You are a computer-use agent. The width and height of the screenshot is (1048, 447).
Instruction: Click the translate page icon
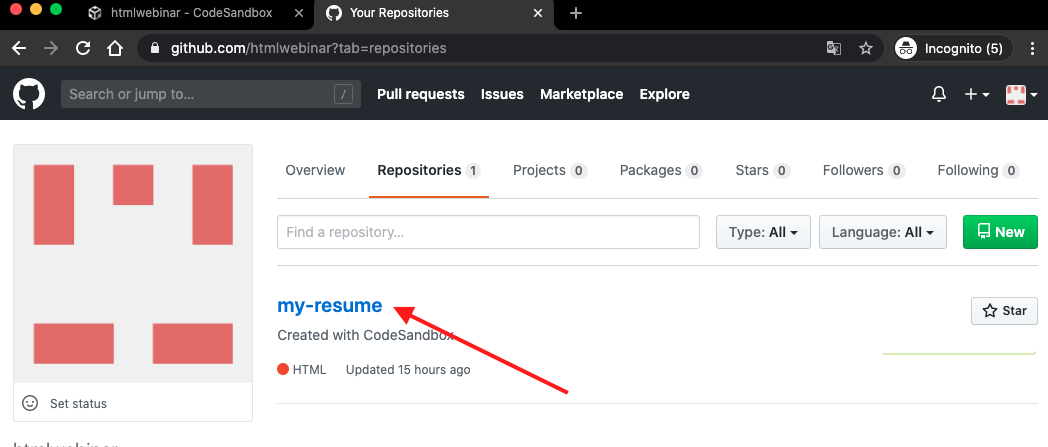click(x=833, y=48)
